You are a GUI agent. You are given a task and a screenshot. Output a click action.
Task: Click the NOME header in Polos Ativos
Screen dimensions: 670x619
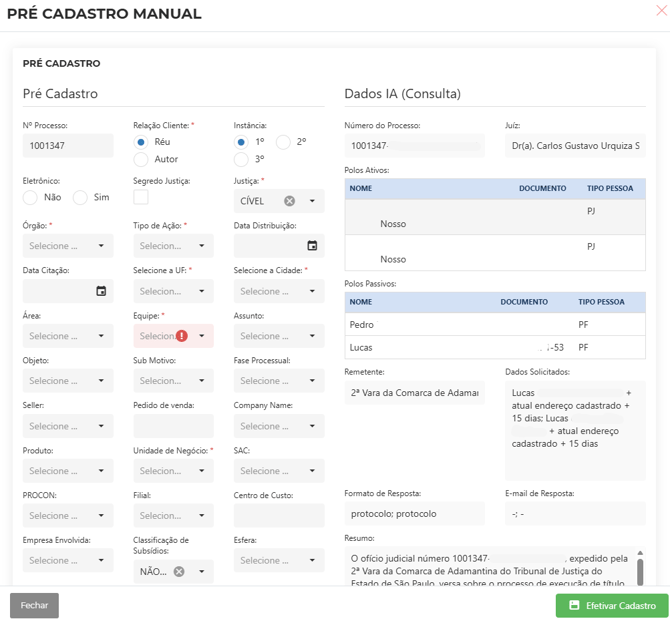(x=361, y=188)
